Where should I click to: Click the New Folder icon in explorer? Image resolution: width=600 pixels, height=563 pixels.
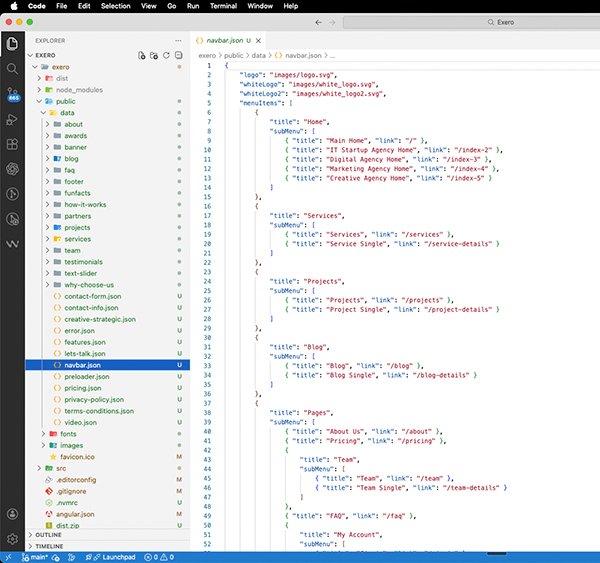tap(154, 55)
